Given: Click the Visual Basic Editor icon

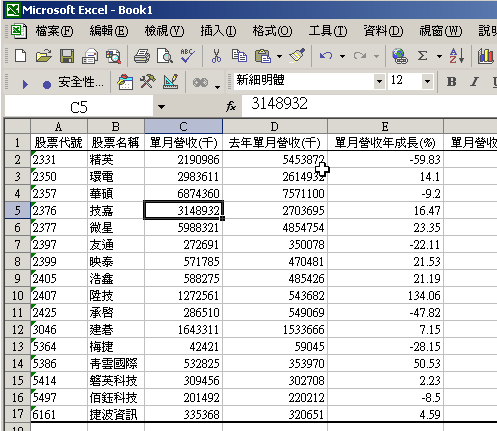Looking at the screenshot, I should [125, 82].
